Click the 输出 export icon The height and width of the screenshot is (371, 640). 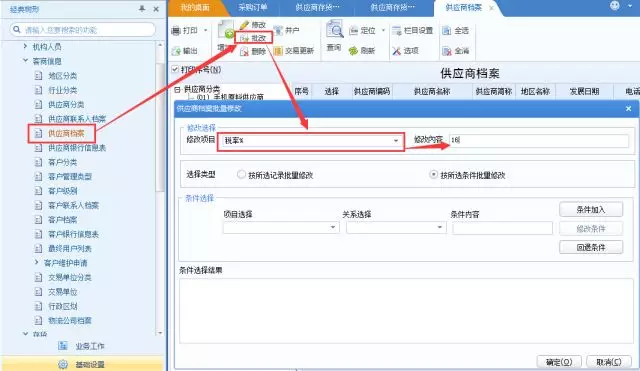click(176, 51)
